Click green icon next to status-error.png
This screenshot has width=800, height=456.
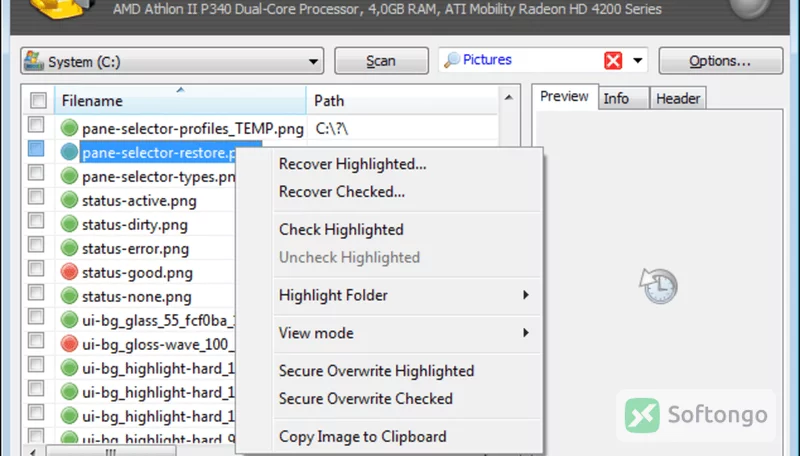[x=69, y=248]
